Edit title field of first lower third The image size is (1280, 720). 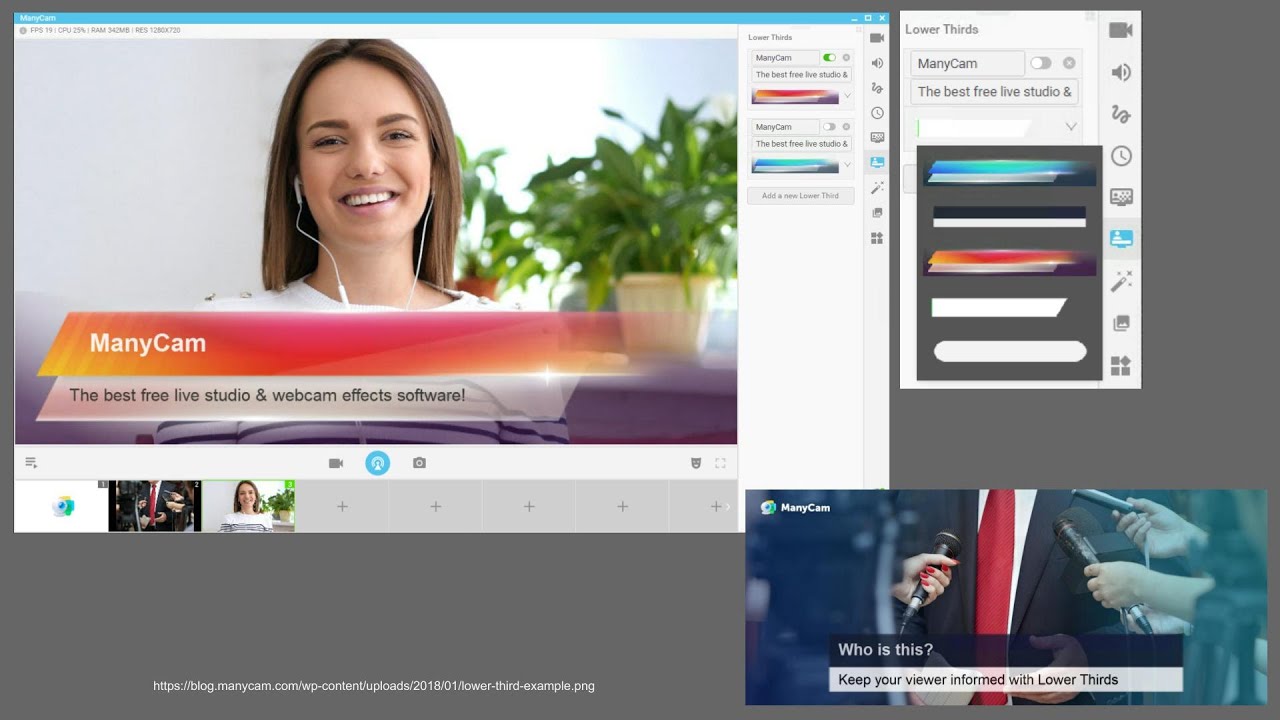pos(784,58)
